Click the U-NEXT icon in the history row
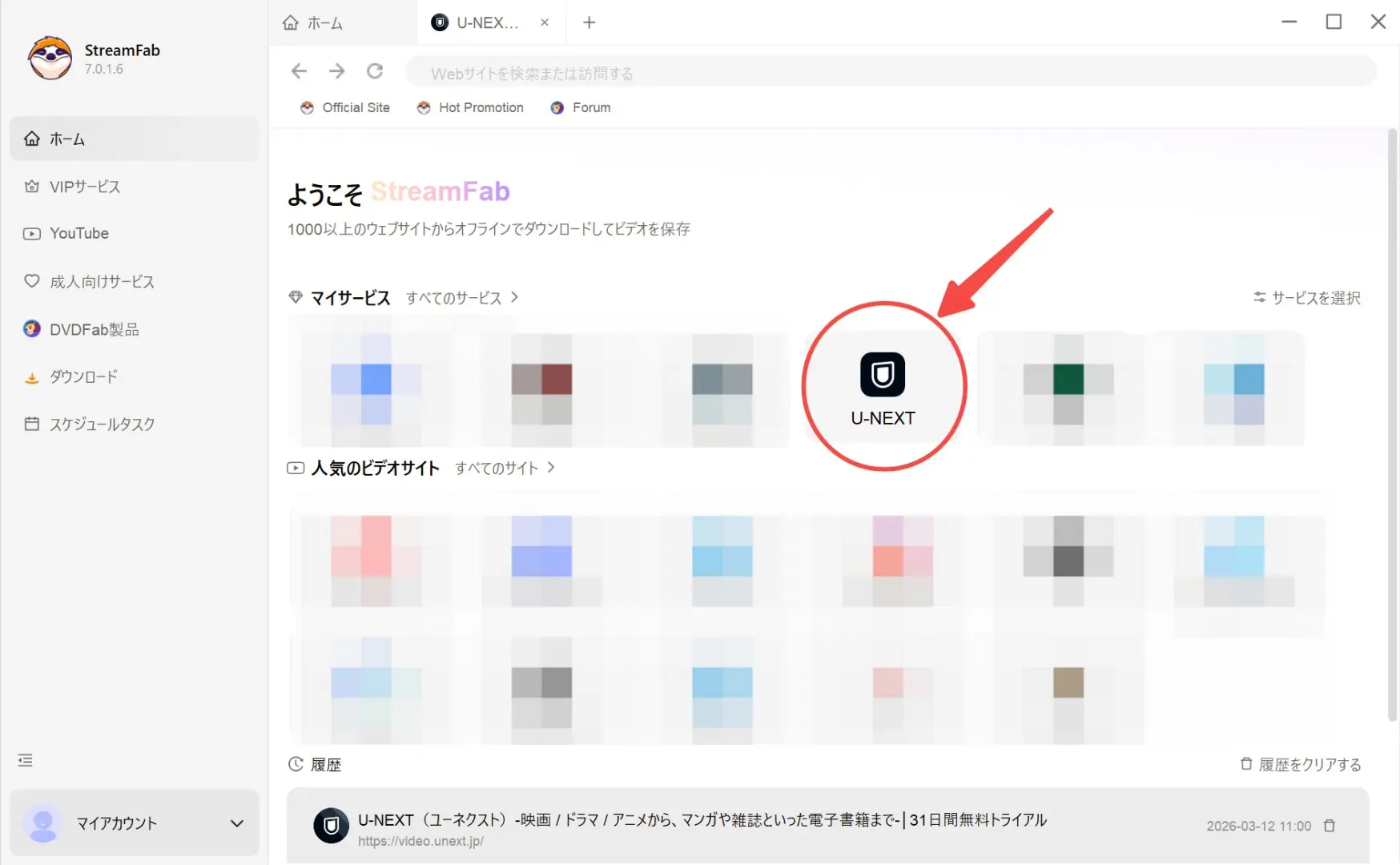The width and height of the screenshot is (1400, 865). pos(331,826)
